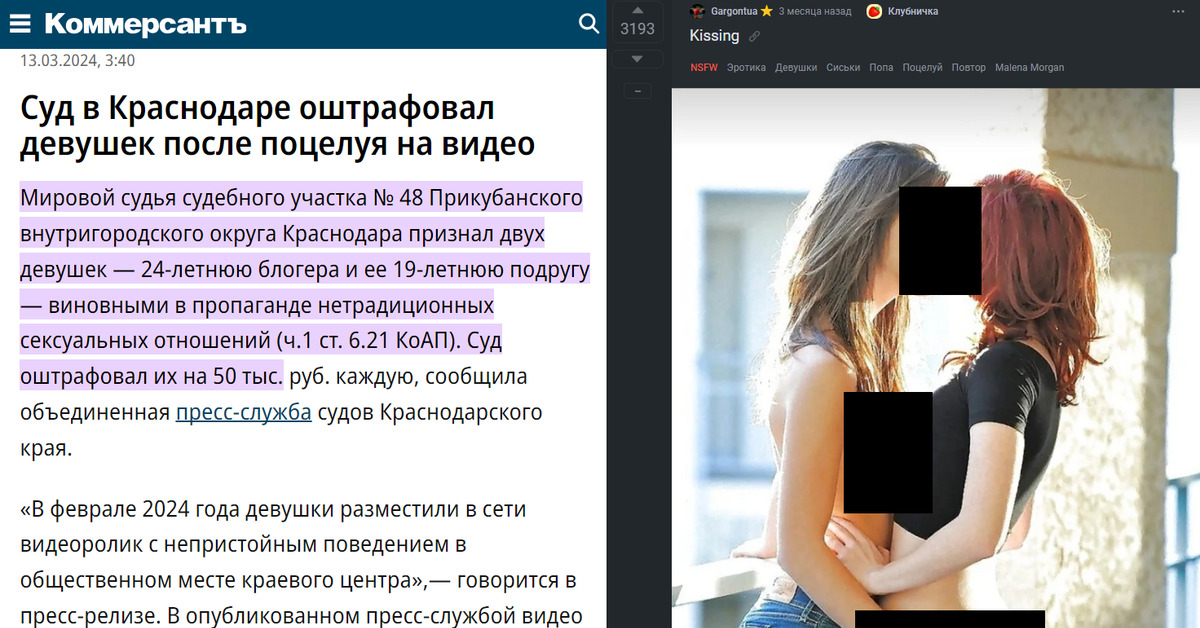Screen dimensions: 1200x628
Task: Click the Kommersant search magnifier icon
Action: (x=588, y=23)
